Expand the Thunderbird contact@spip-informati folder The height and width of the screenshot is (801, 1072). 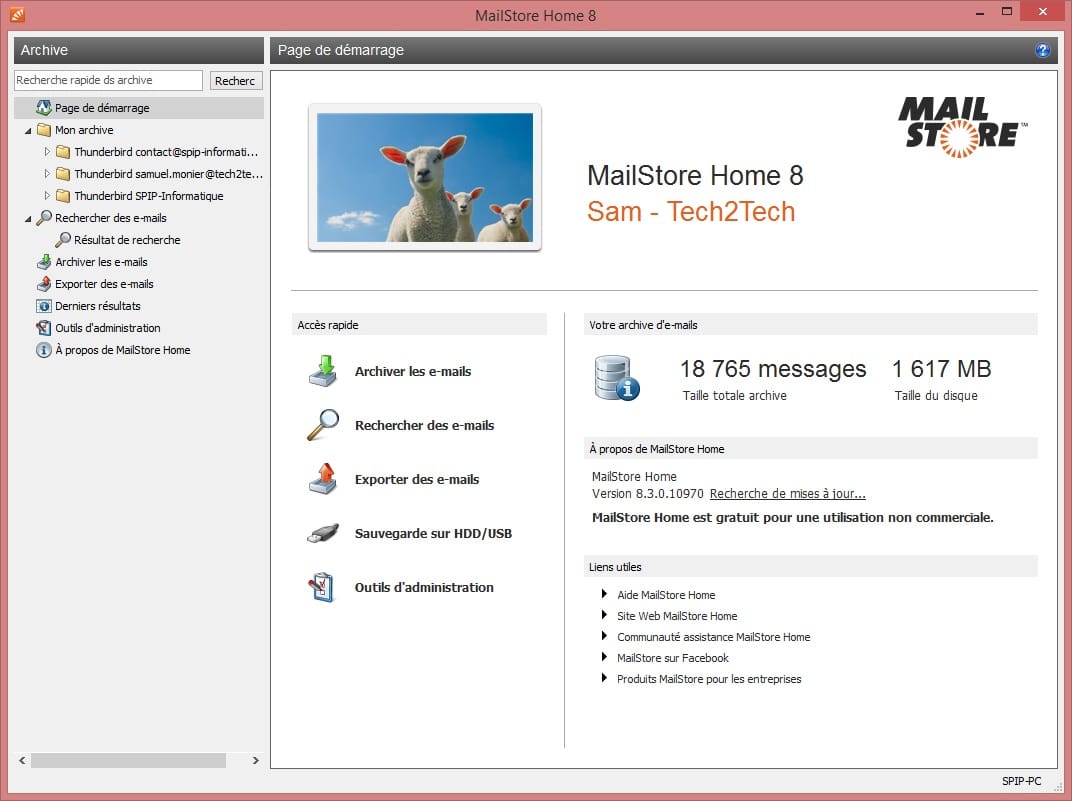tap(47, 152)
